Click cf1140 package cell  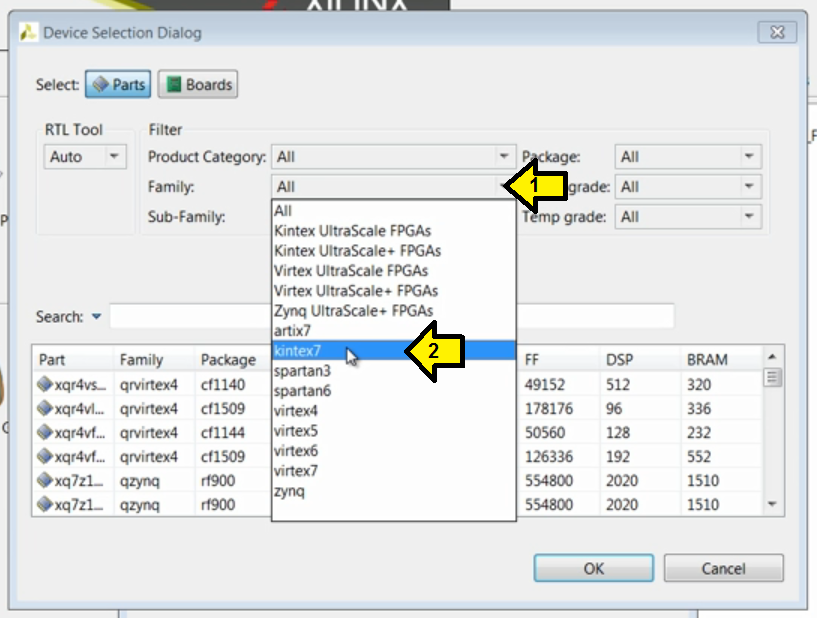(x=222, y=385)
